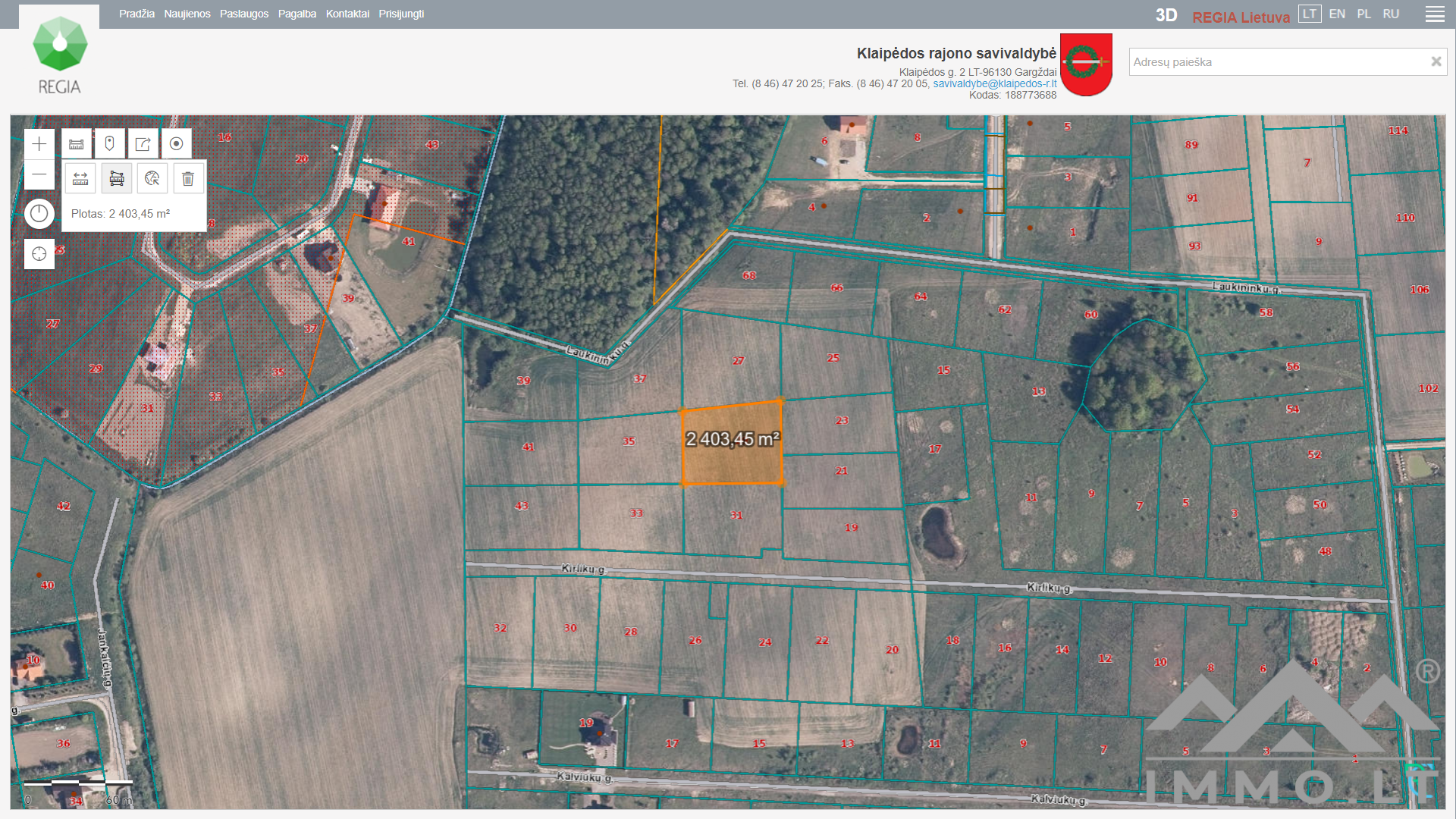Open Pagalba menu item
This screenshot has width=1456, height=819.
(297, 14)
